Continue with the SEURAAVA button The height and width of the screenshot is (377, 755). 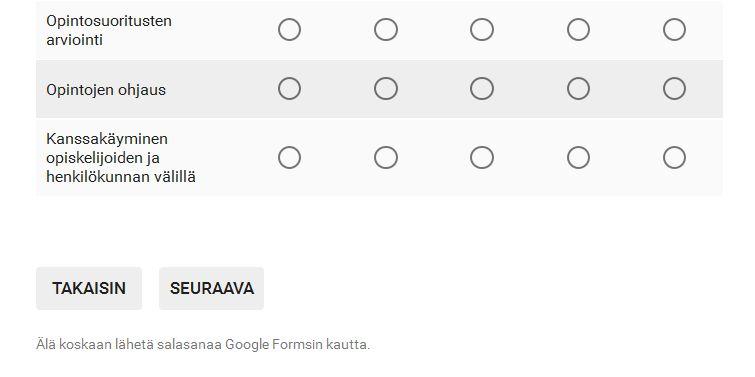point(211,288)
